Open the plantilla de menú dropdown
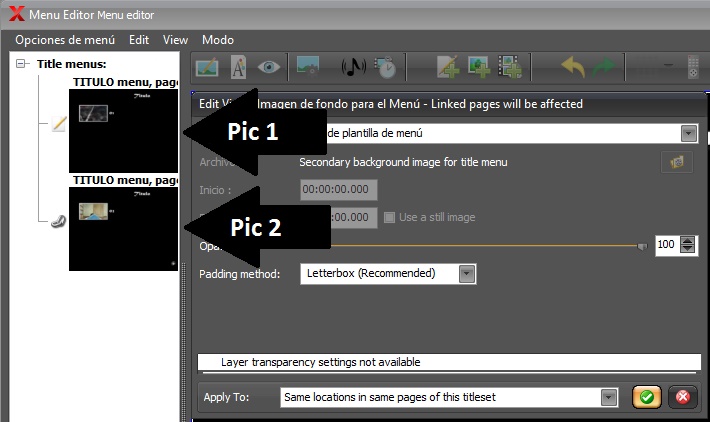The image size is (710, 422). click(x=689, y=134)
